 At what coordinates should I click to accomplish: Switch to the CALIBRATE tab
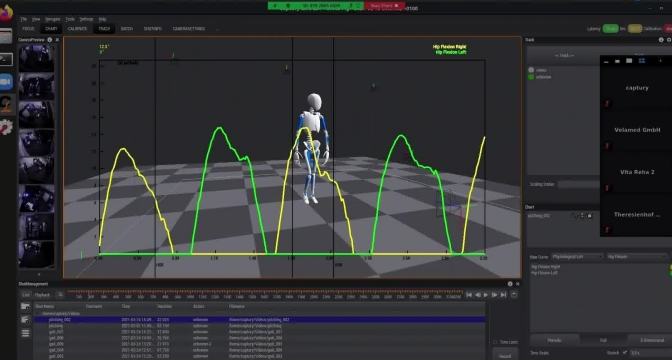pos(78,29)
